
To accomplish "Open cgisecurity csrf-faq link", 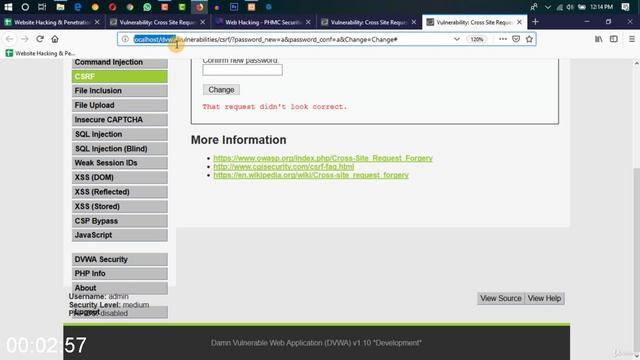I will click(x=284, y=167).
